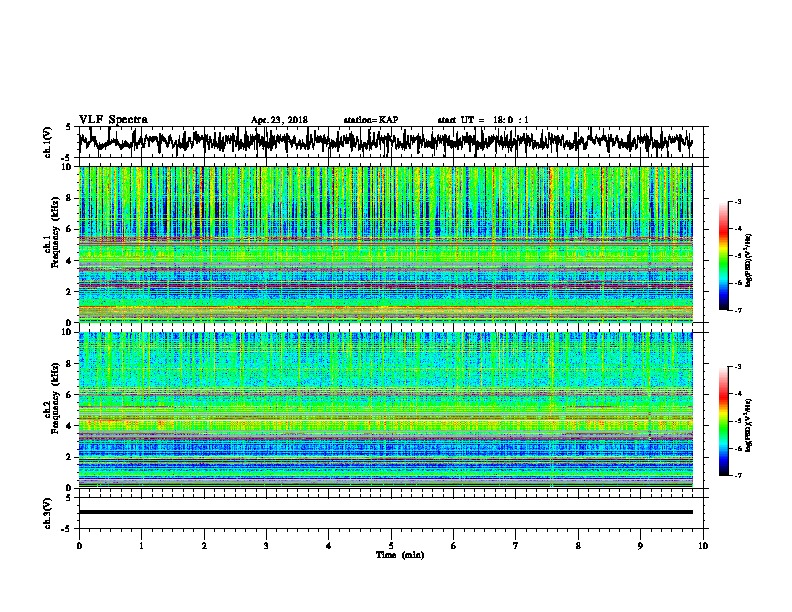Viewport: 792px width, 612px height.
Task: Click the ch.1 voltage waveform trace
Action: [x=385, y=141]
